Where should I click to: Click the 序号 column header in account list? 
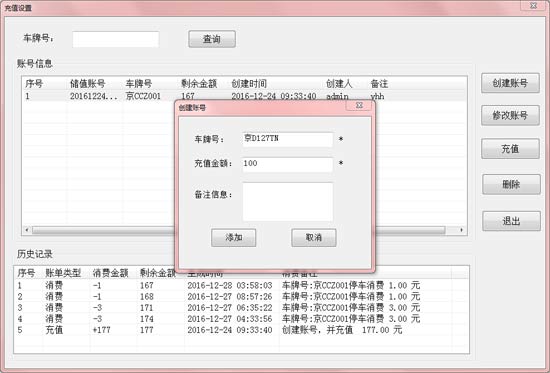pos(34,84)
